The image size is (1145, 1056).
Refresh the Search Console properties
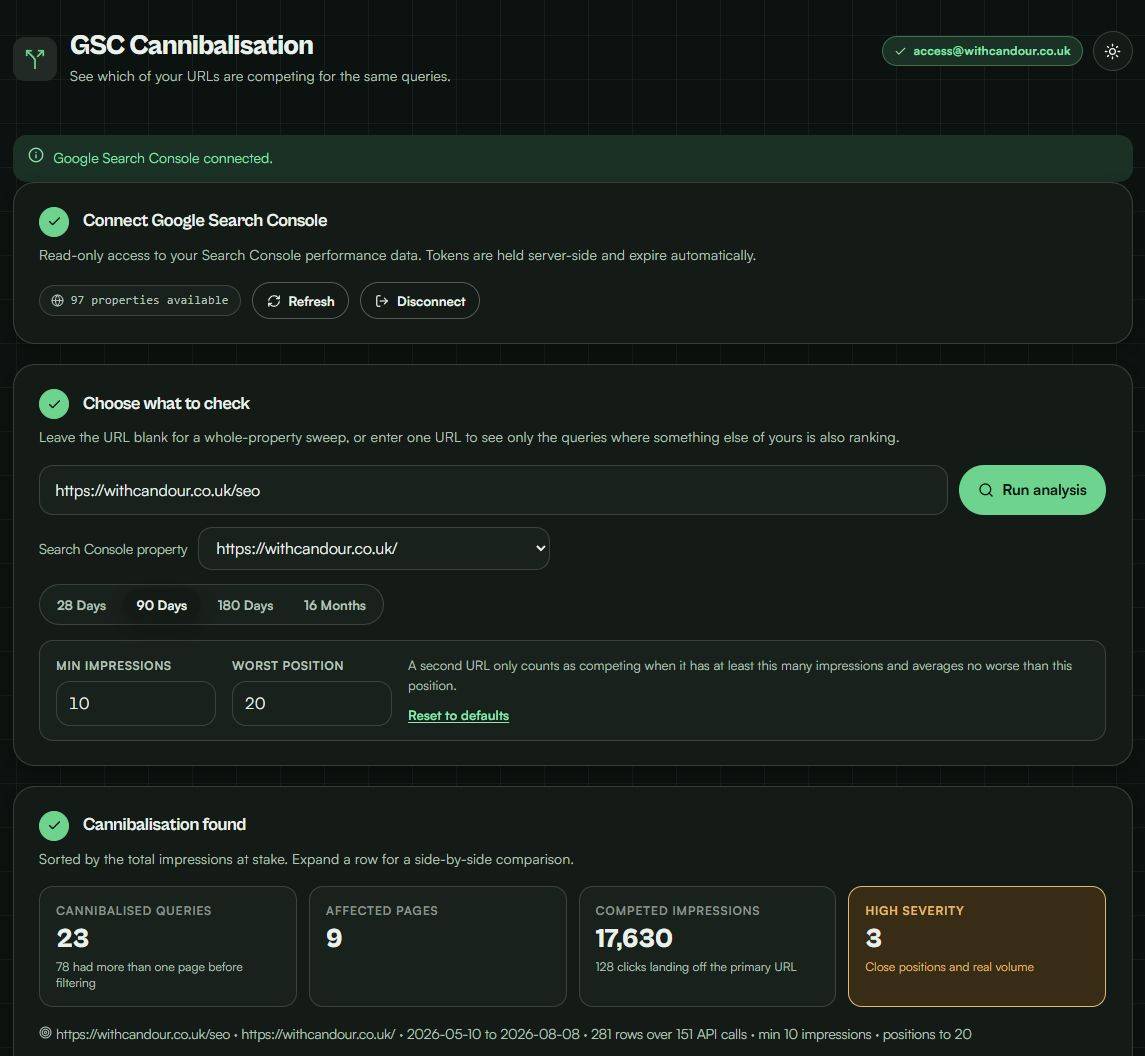300,301
